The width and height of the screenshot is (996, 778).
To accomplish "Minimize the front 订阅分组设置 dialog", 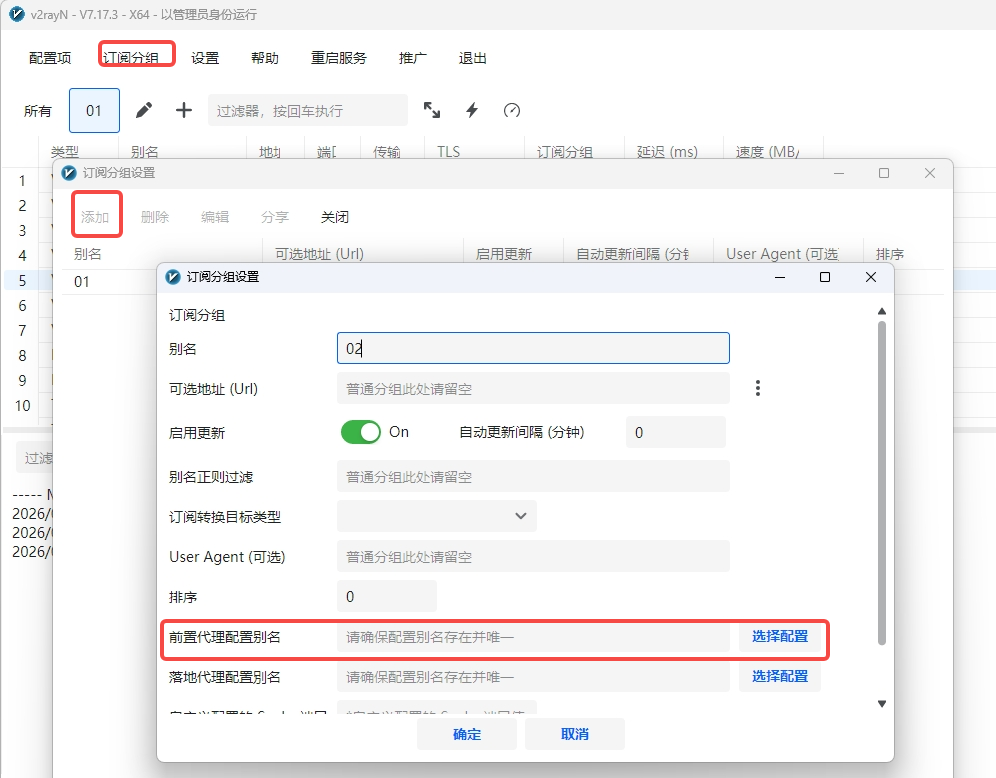I will pos(780,277).
